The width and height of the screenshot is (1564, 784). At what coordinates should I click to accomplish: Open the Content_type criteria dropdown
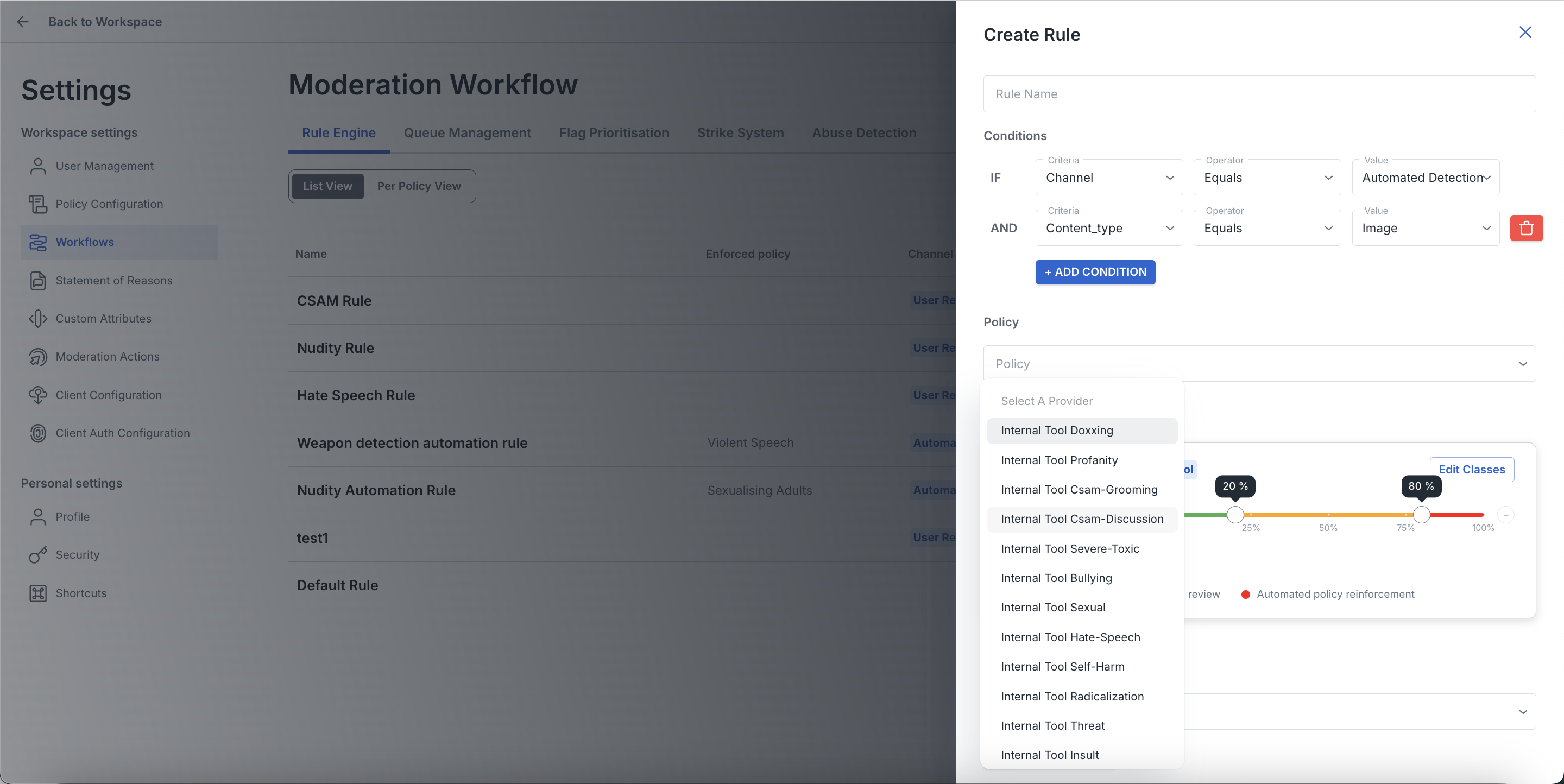1108,228
